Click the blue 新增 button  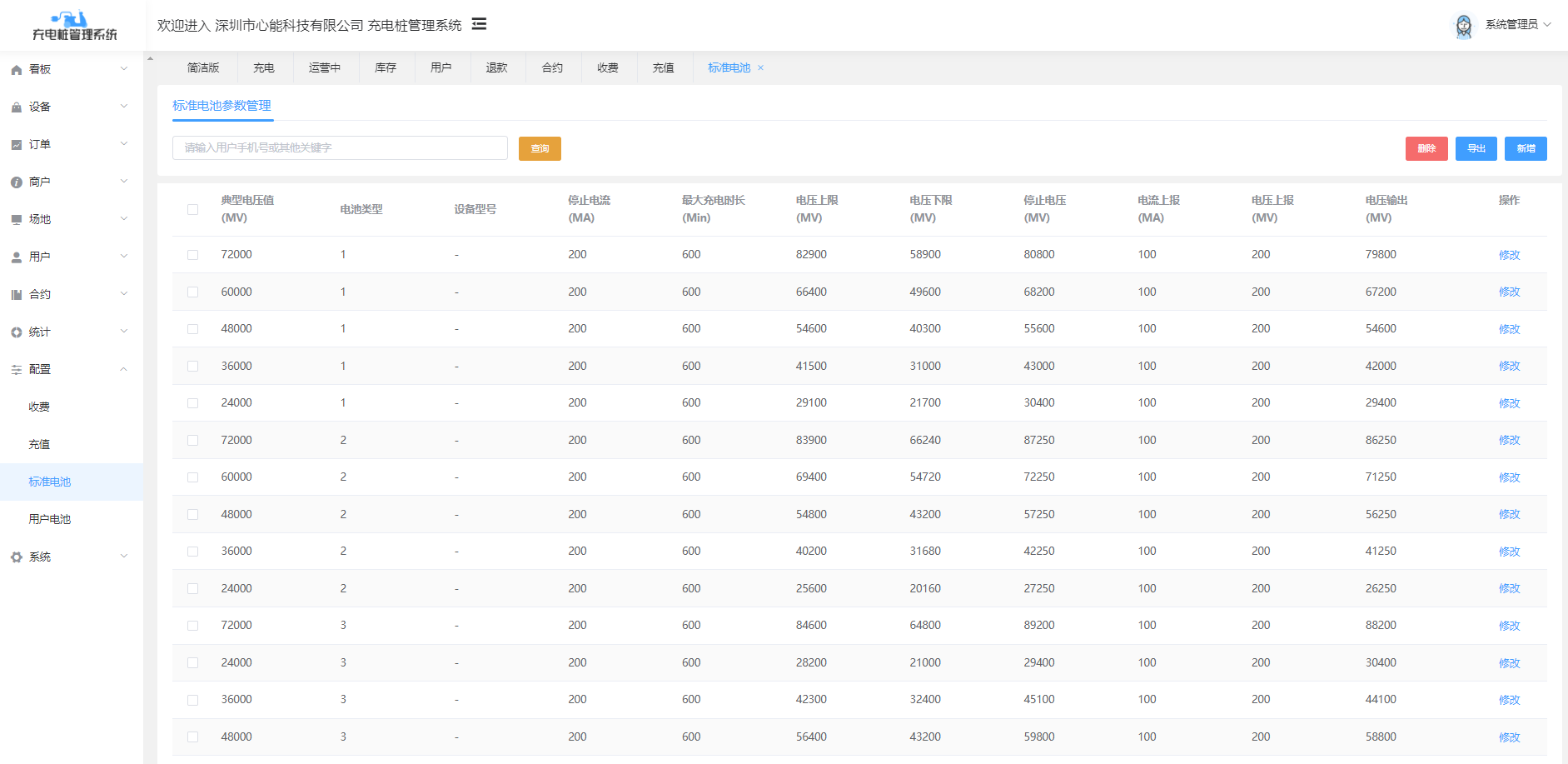click(x=1526, y=148)
